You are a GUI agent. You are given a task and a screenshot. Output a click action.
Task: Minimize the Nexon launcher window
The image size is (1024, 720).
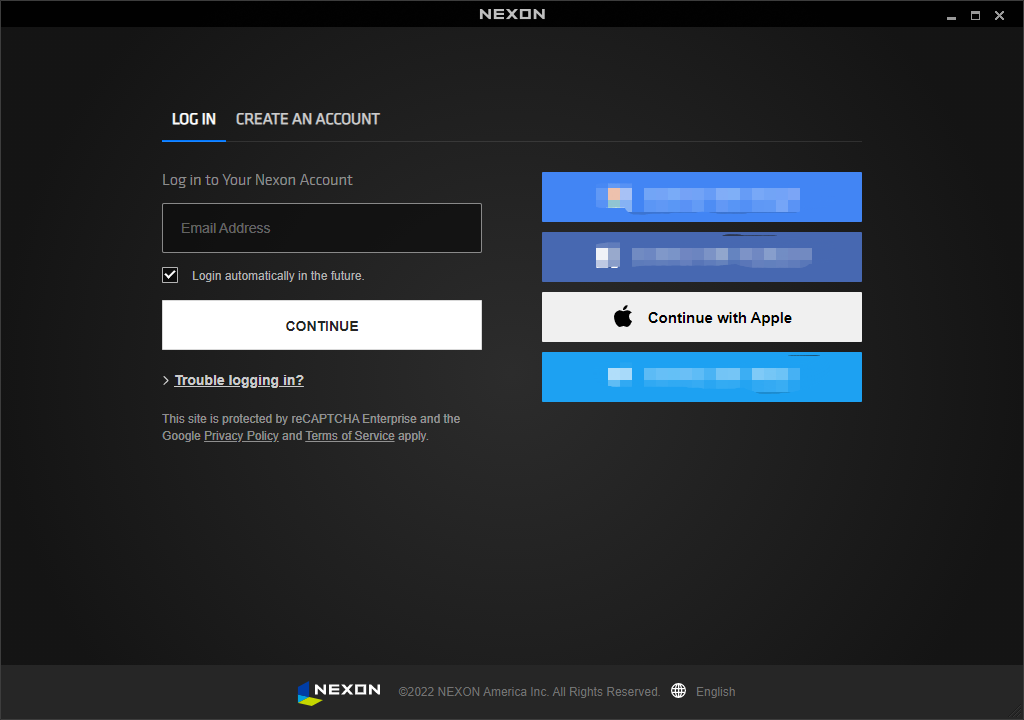952,16
